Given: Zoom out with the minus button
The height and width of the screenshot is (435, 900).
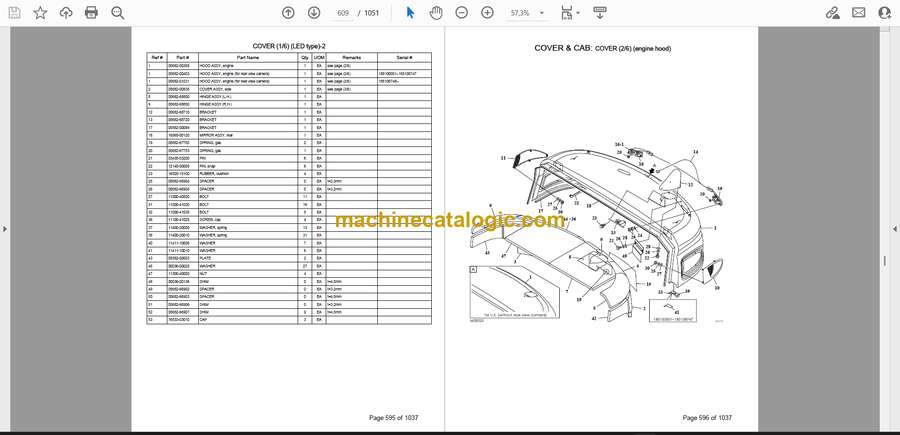Looking at the screenshot, I should click(x=461, y=13).
